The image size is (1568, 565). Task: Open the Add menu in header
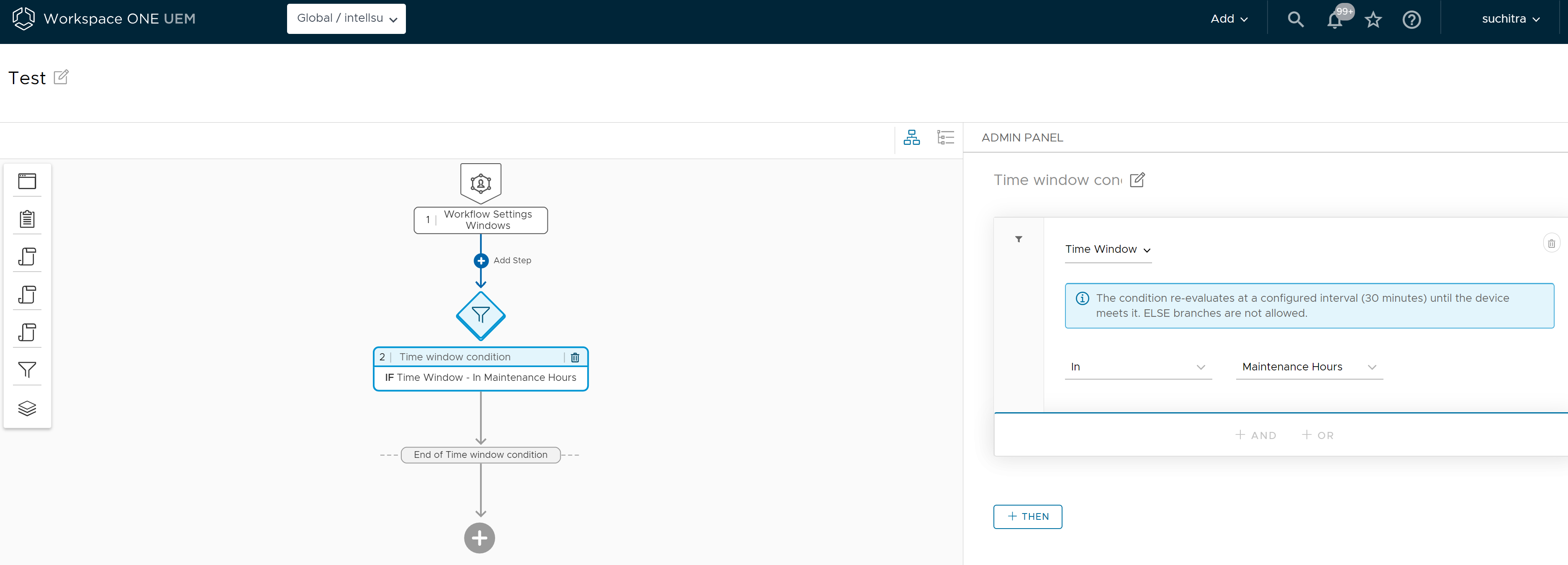(x=1229, y=19)
